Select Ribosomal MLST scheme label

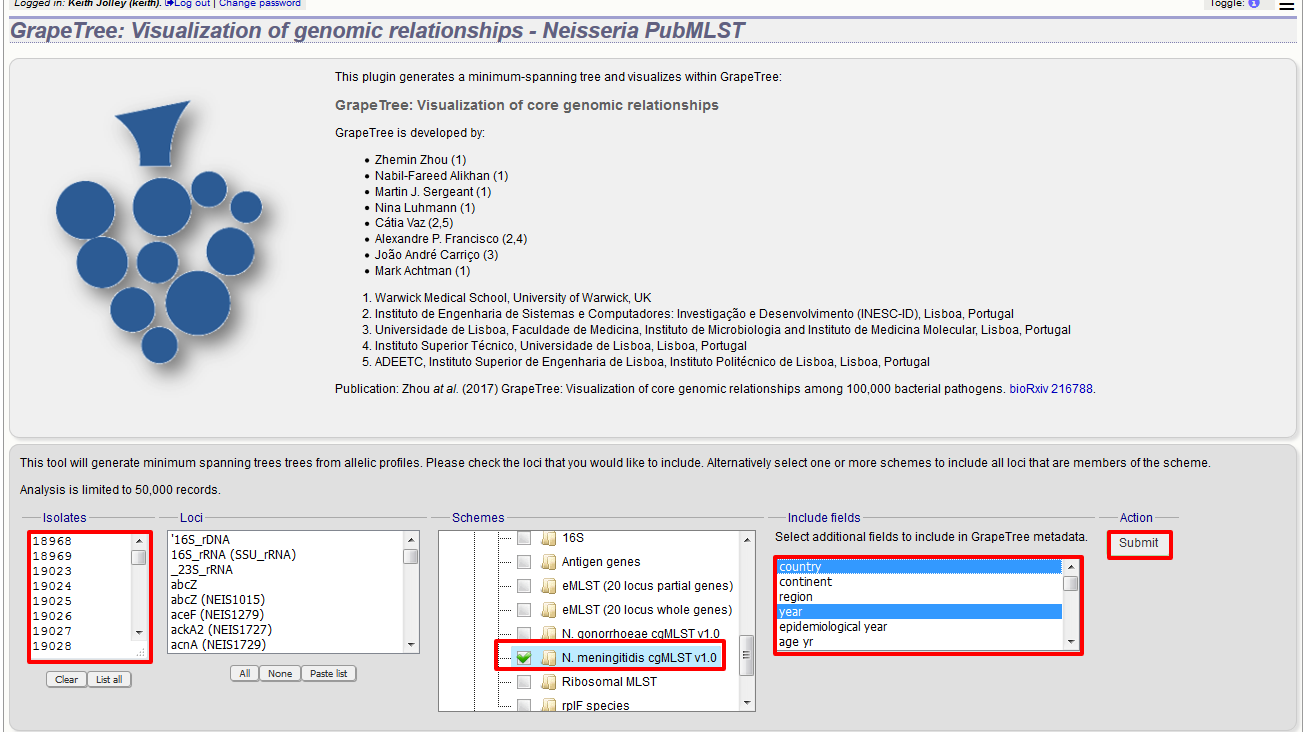(609, 682)
